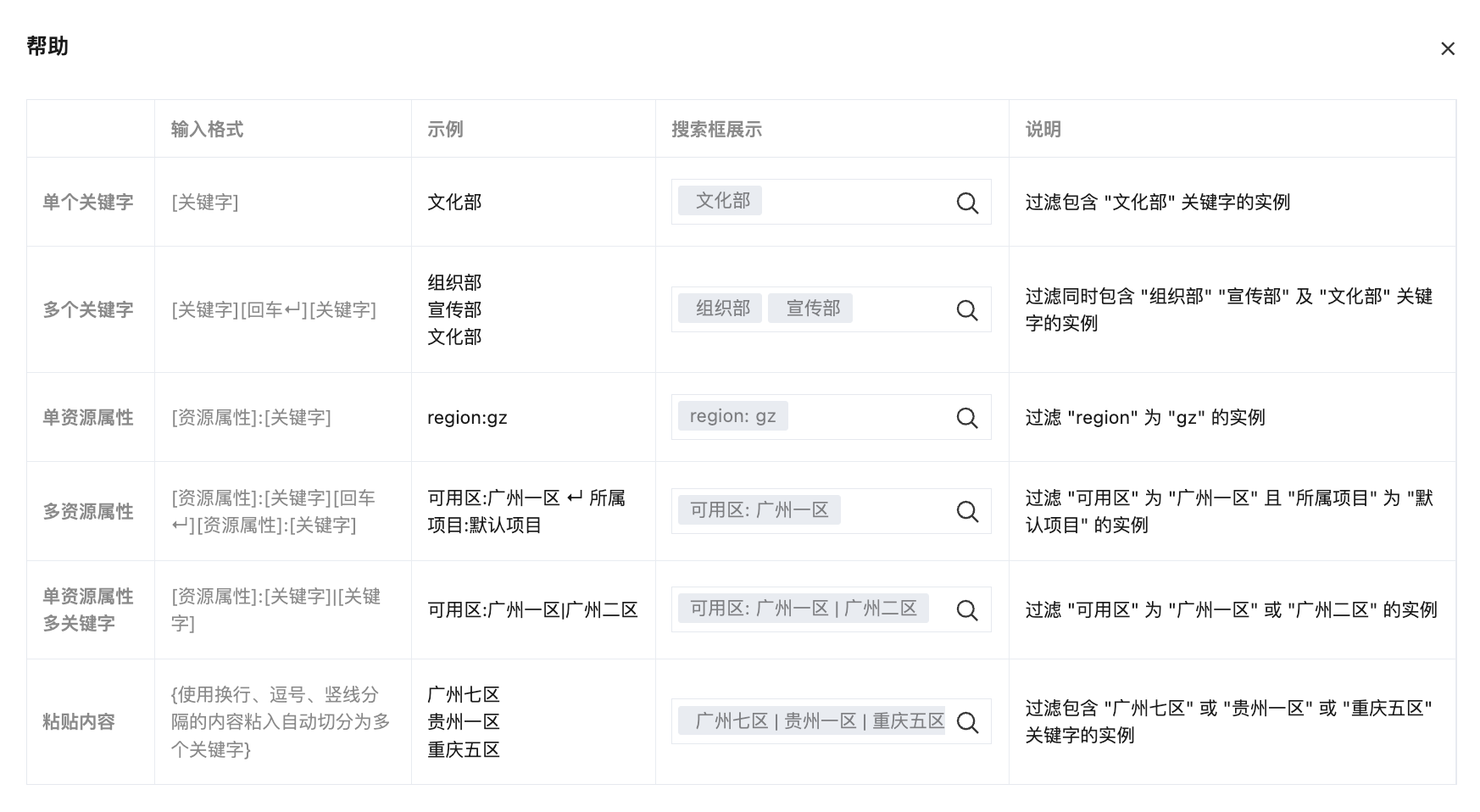Screen dimensions: 1480x812
Task: Click the 单资源属性多关键字 row label
Action: (x=88, y=609)
